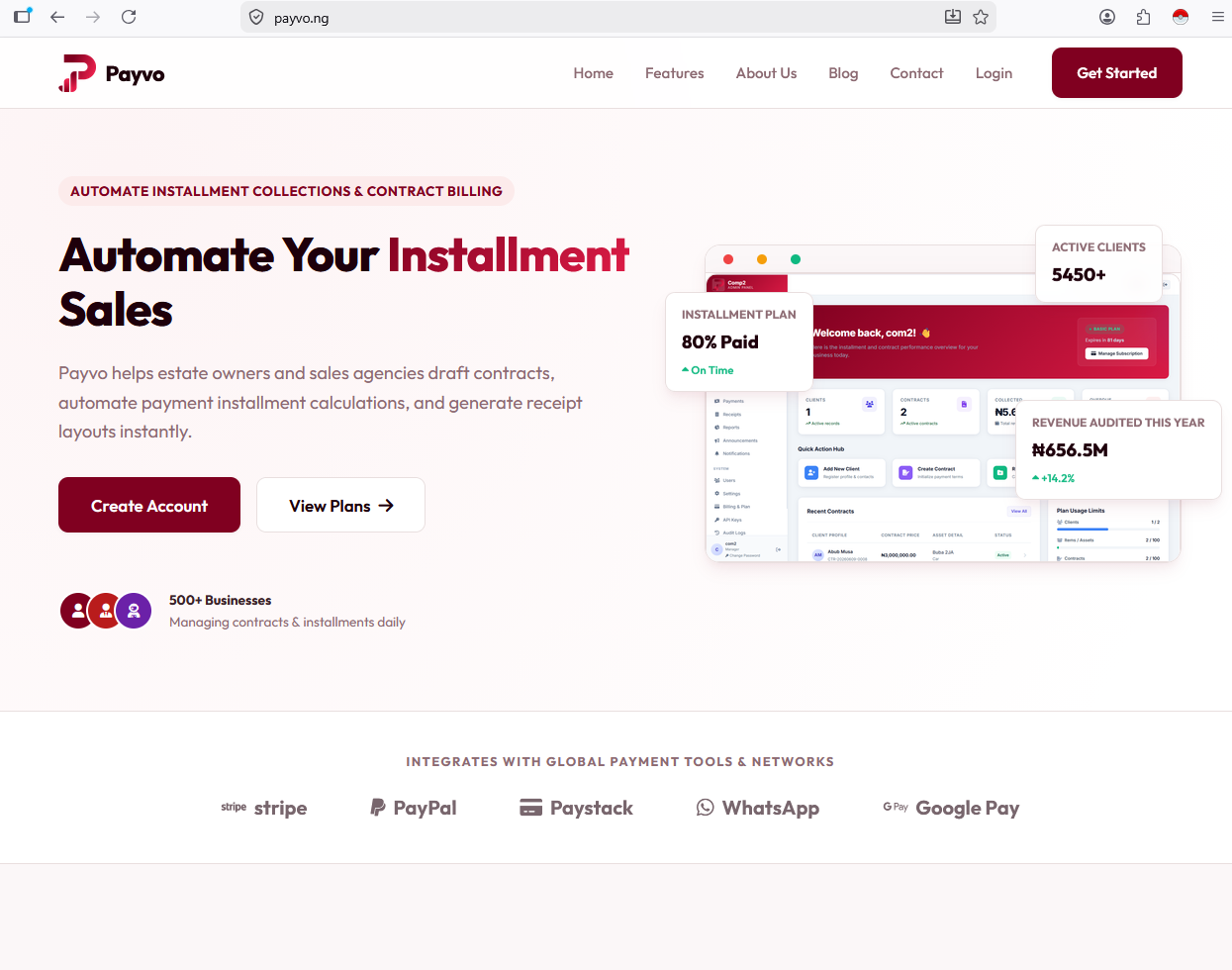The image size is (1232, 970).
Task: Open the browser account profile icon
Action: [x=1107, y=17]
